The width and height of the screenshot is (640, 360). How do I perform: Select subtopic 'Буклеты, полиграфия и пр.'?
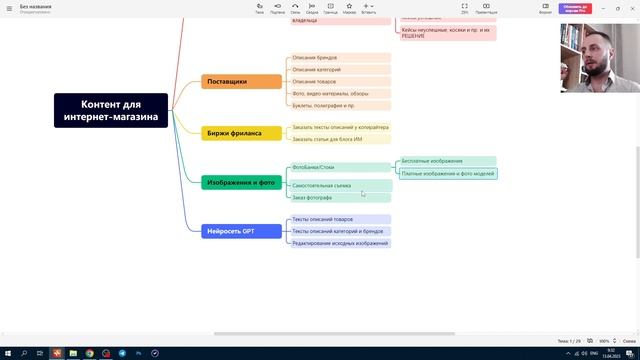coord(340,106)
